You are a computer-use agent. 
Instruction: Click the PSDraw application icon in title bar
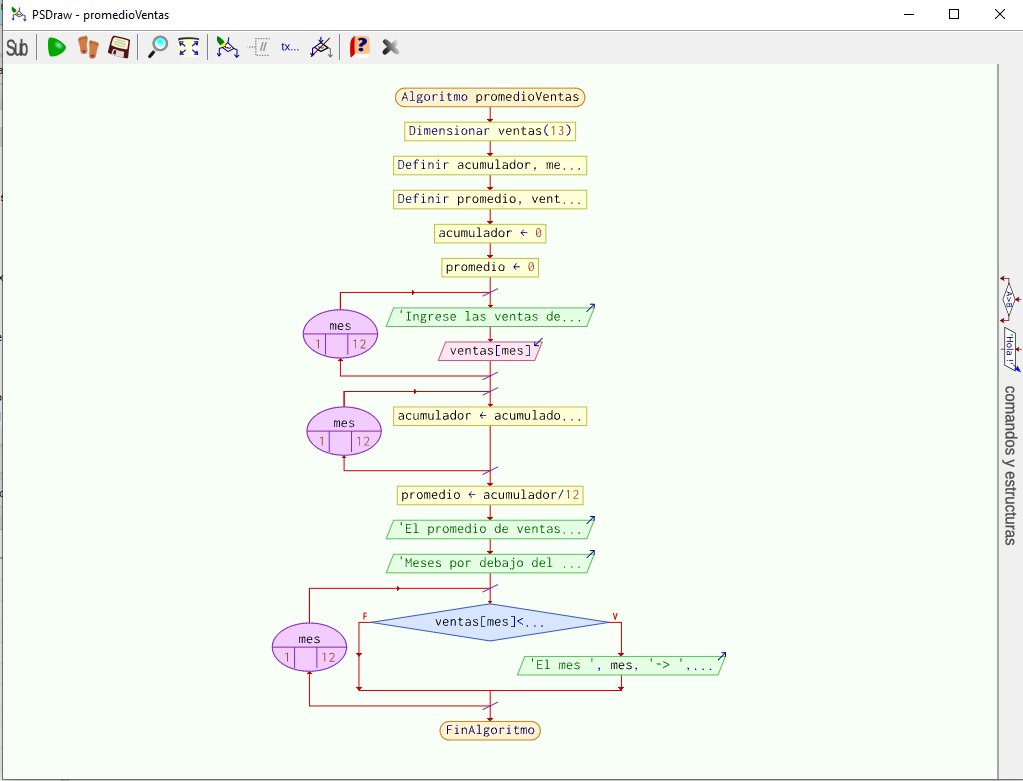[x=18, y=14]
